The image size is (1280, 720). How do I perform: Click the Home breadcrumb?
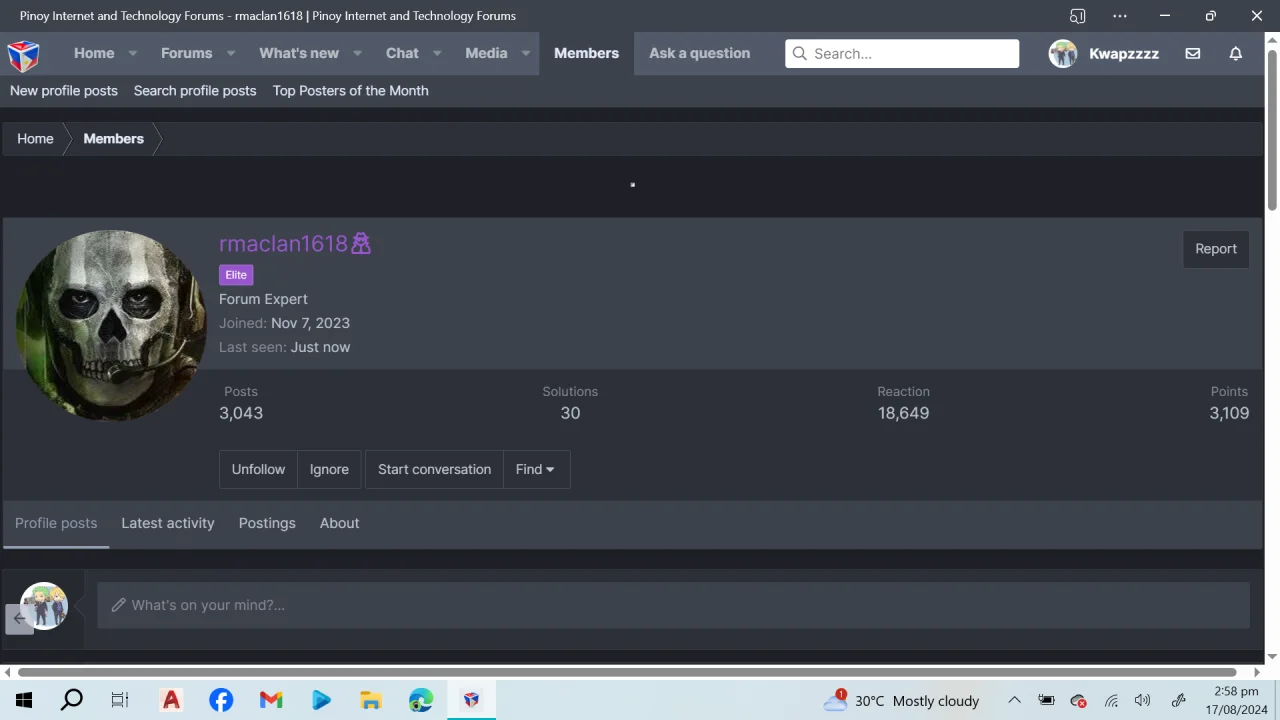35,139
